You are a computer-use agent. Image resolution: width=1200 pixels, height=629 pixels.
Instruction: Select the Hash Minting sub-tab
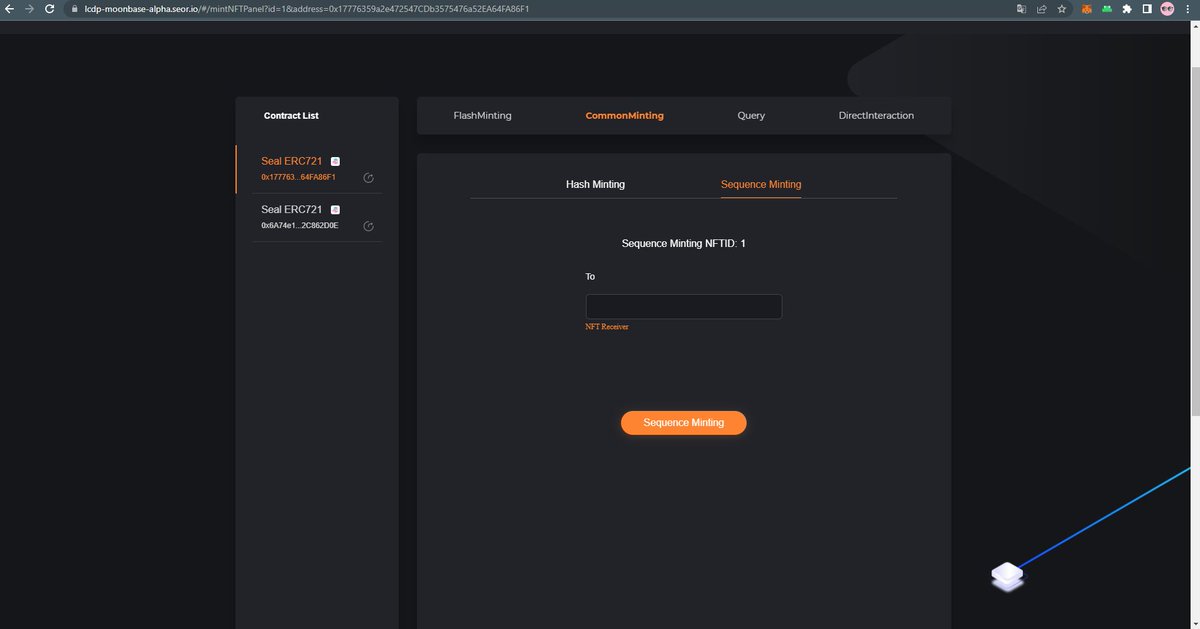click(595, 184)
